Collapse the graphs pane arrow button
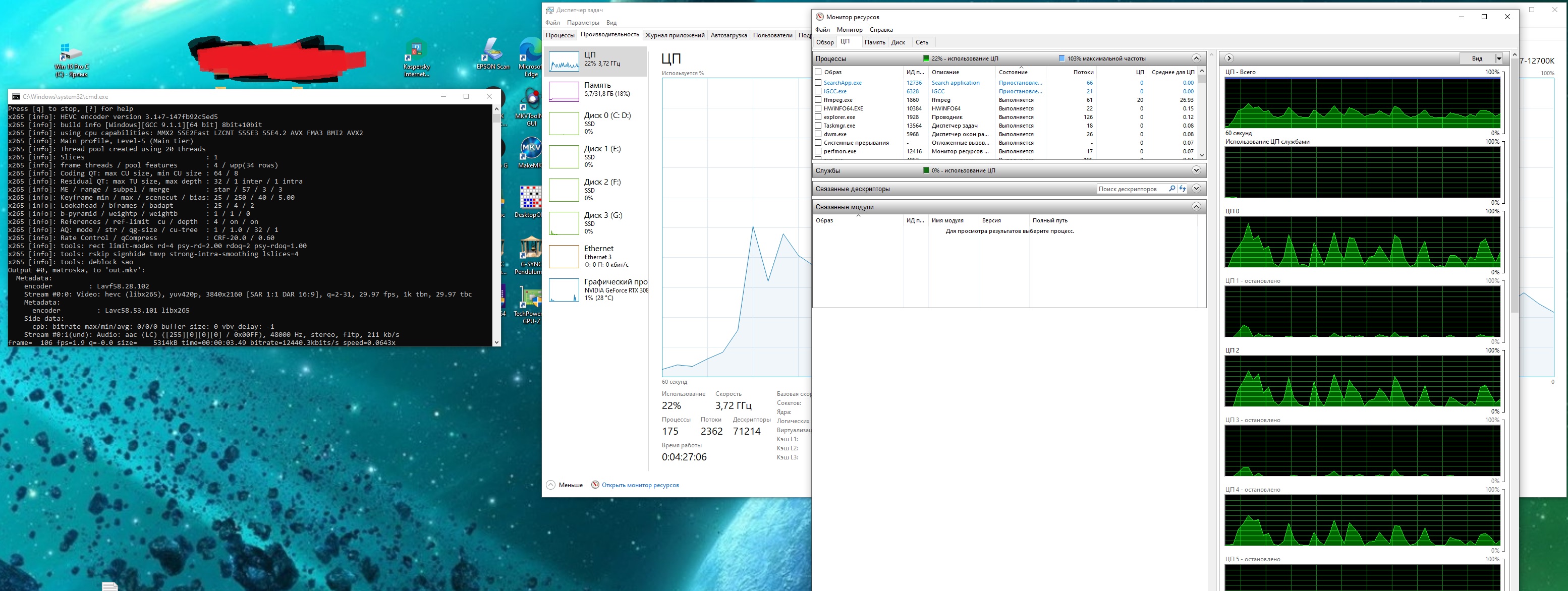This screenshot has height=591, width=1568. pyautogui.click(x=1229, y=58)
